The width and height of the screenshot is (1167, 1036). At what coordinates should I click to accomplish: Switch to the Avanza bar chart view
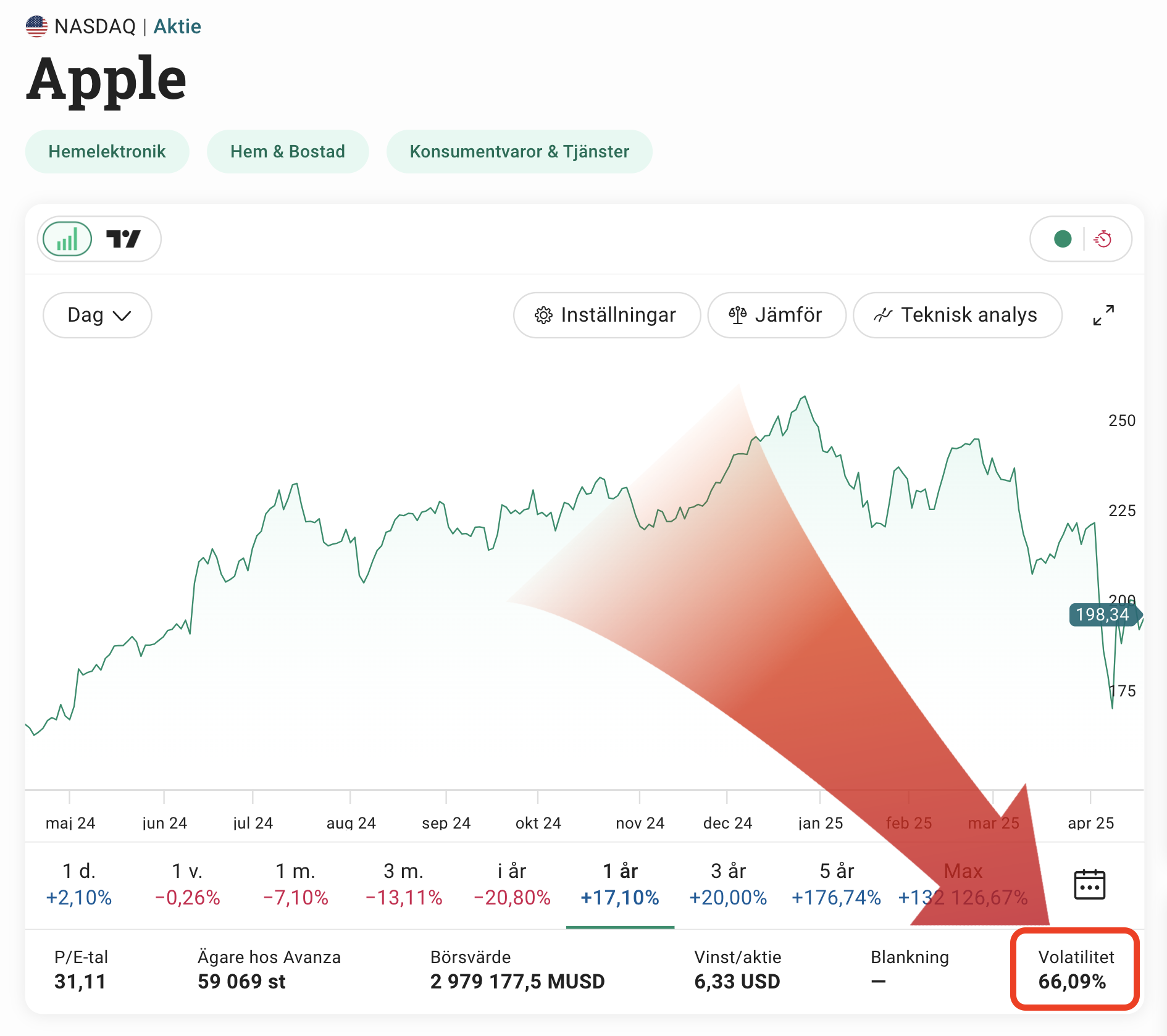pos(67,240)
